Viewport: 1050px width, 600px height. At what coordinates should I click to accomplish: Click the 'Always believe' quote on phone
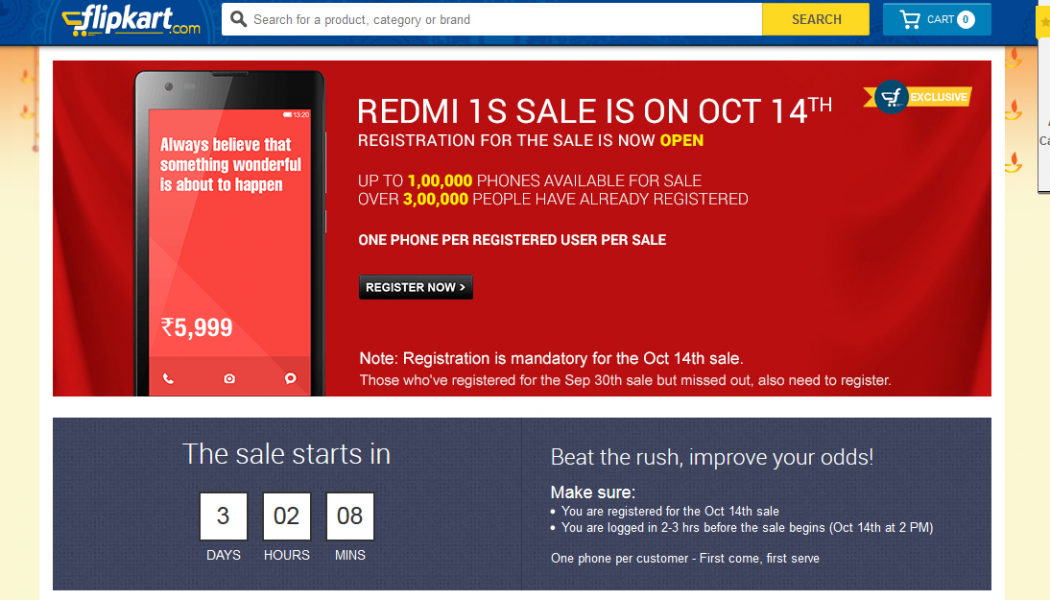[x=230, y=165]
